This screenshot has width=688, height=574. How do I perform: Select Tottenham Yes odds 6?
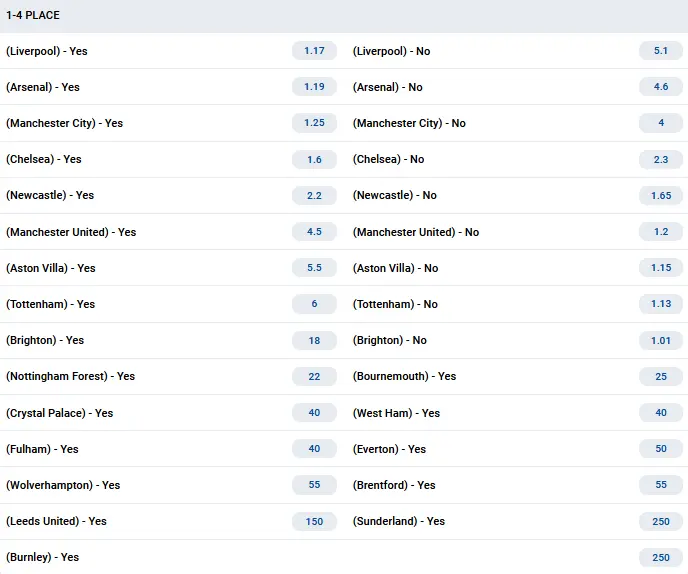314,304
